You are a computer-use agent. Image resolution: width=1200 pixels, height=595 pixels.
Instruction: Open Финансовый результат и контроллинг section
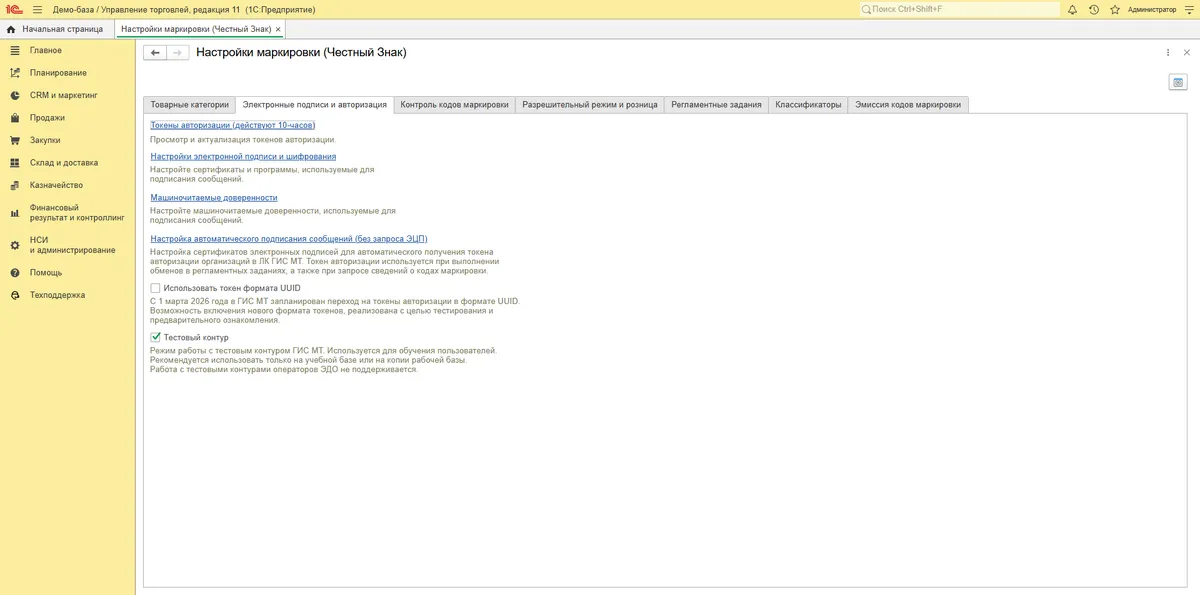(77, 212)
